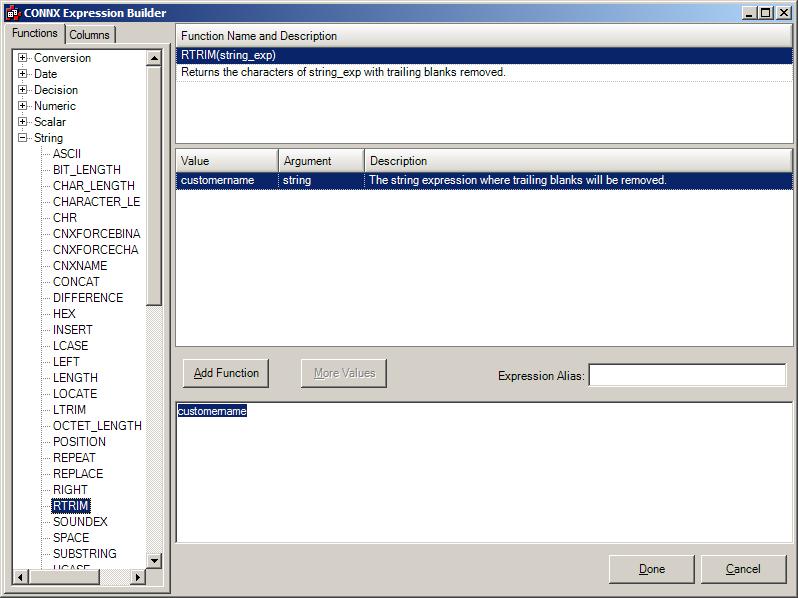Select the REPEAT function
This screenshot has height=598, width=798.
coord(74,458)
